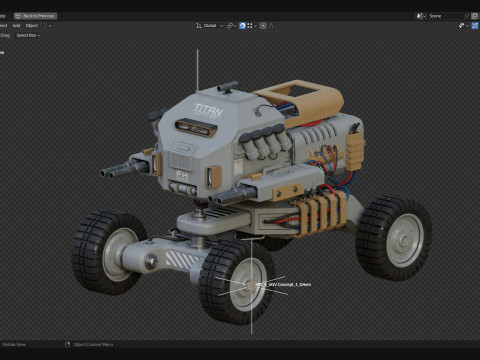480x360 pixels.
Task: Open the proportional editing falloff icon
Action: pyautogui.click(x=271, y=26)
